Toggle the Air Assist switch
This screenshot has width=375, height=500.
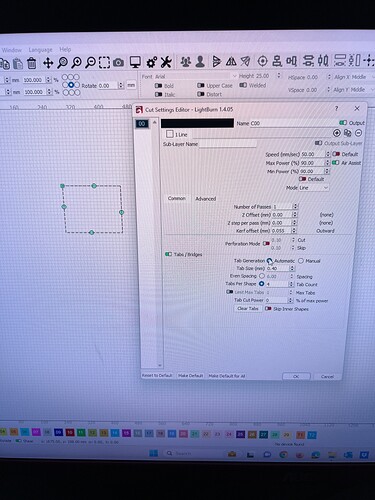click(x=335, y=163)
